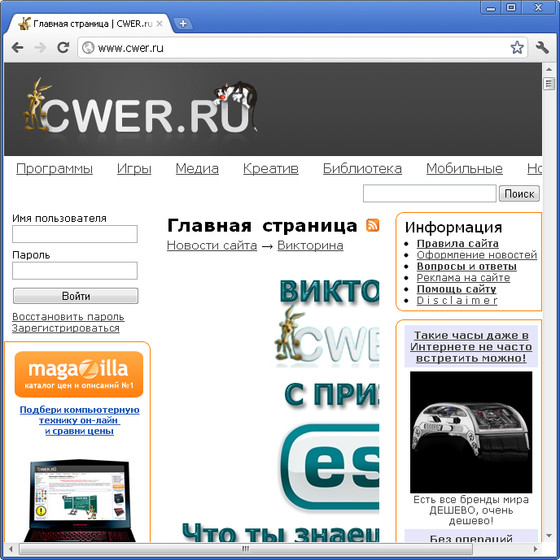Image resolution: width=560 pixels, height=560 pixels.
Task: Open the wrench settings menu
Action: point(542,48)
